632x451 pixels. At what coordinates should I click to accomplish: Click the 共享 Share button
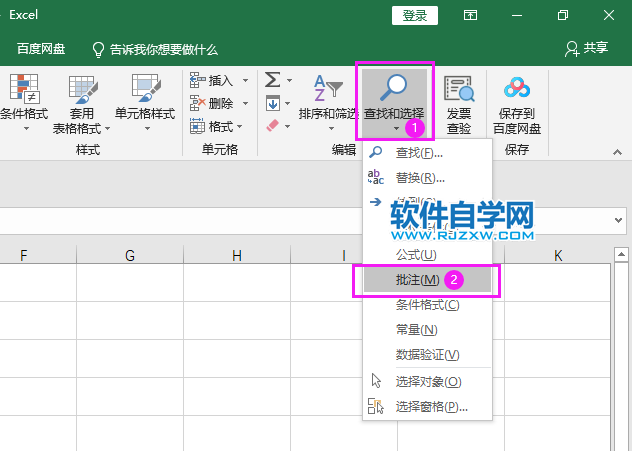[586, 48]
